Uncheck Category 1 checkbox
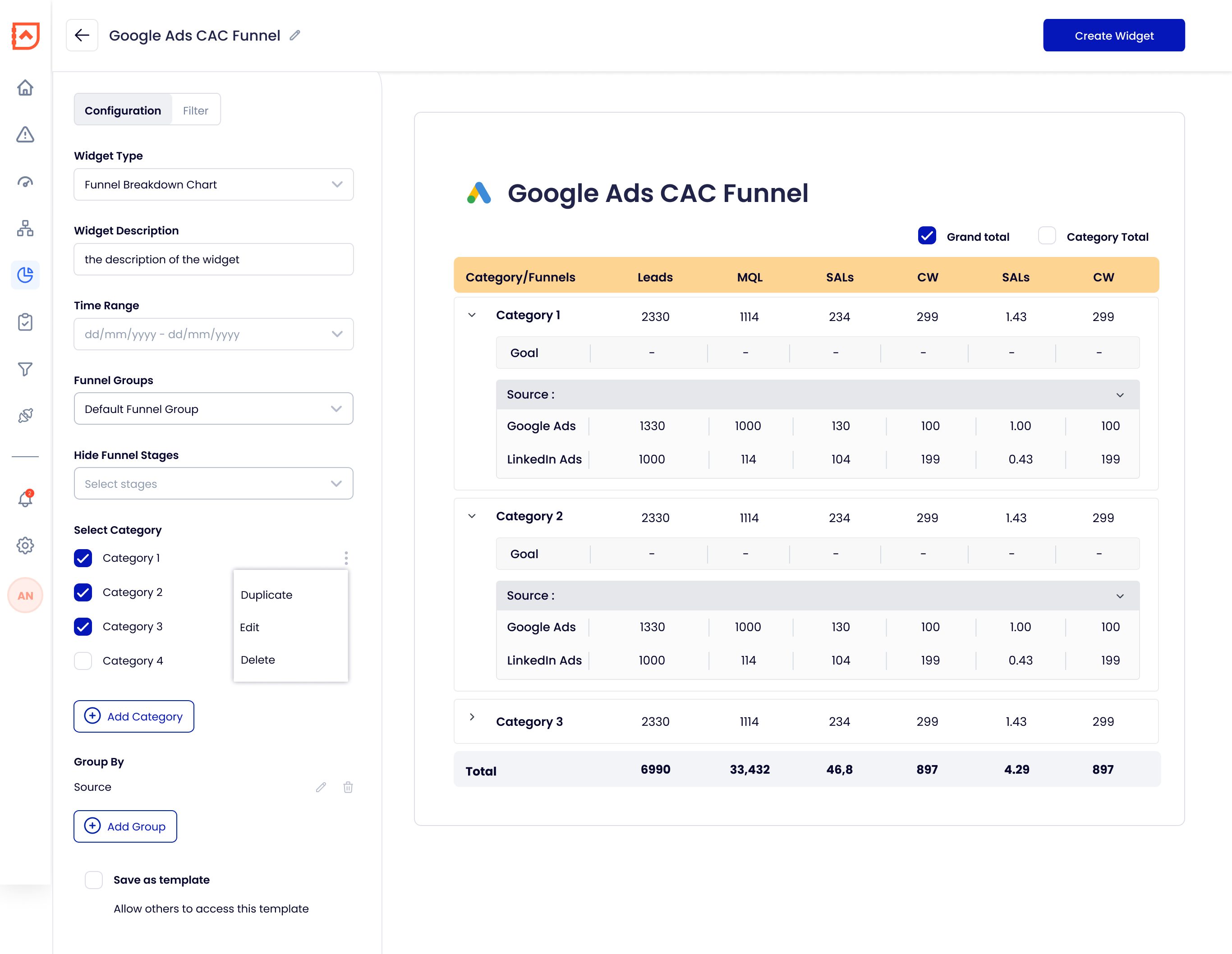The image size is (1232, 954). (x=83, y=558)
